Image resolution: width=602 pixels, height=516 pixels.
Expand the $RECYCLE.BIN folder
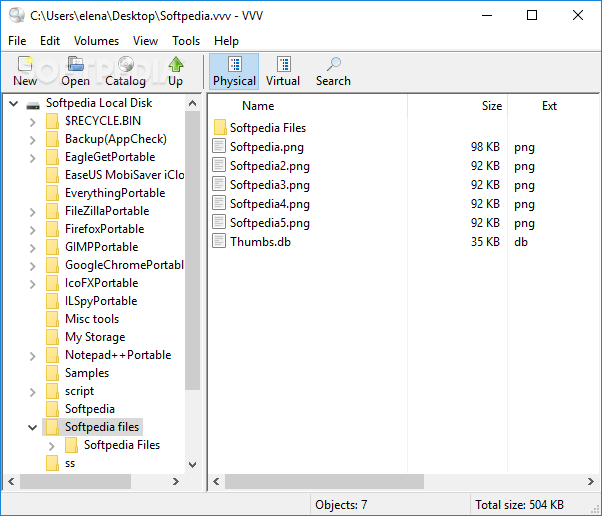coord(33,122)
